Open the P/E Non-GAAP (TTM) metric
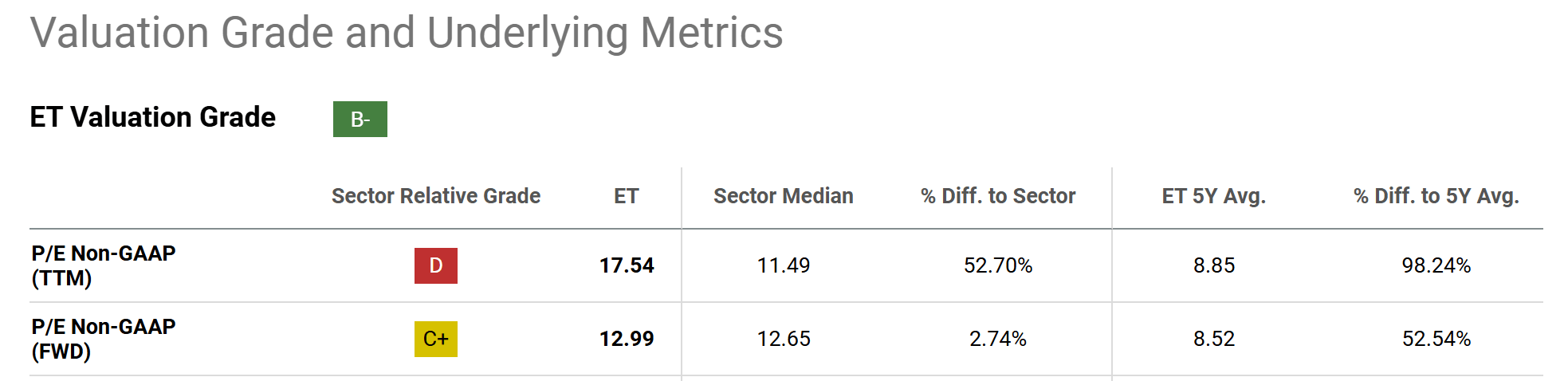The width and height of the screenshot is (1568, 381). (x=103, y=265)
